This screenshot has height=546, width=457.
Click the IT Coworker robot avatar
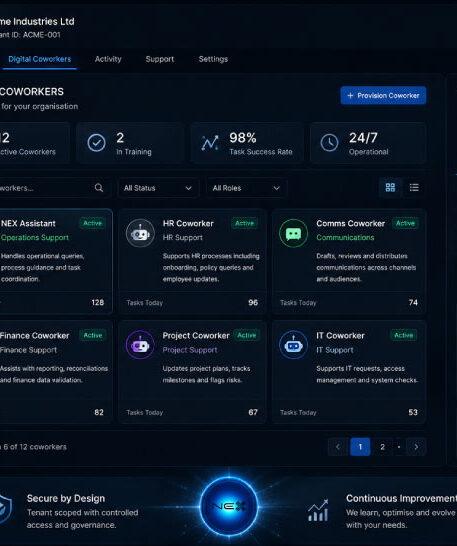[294, 345]
